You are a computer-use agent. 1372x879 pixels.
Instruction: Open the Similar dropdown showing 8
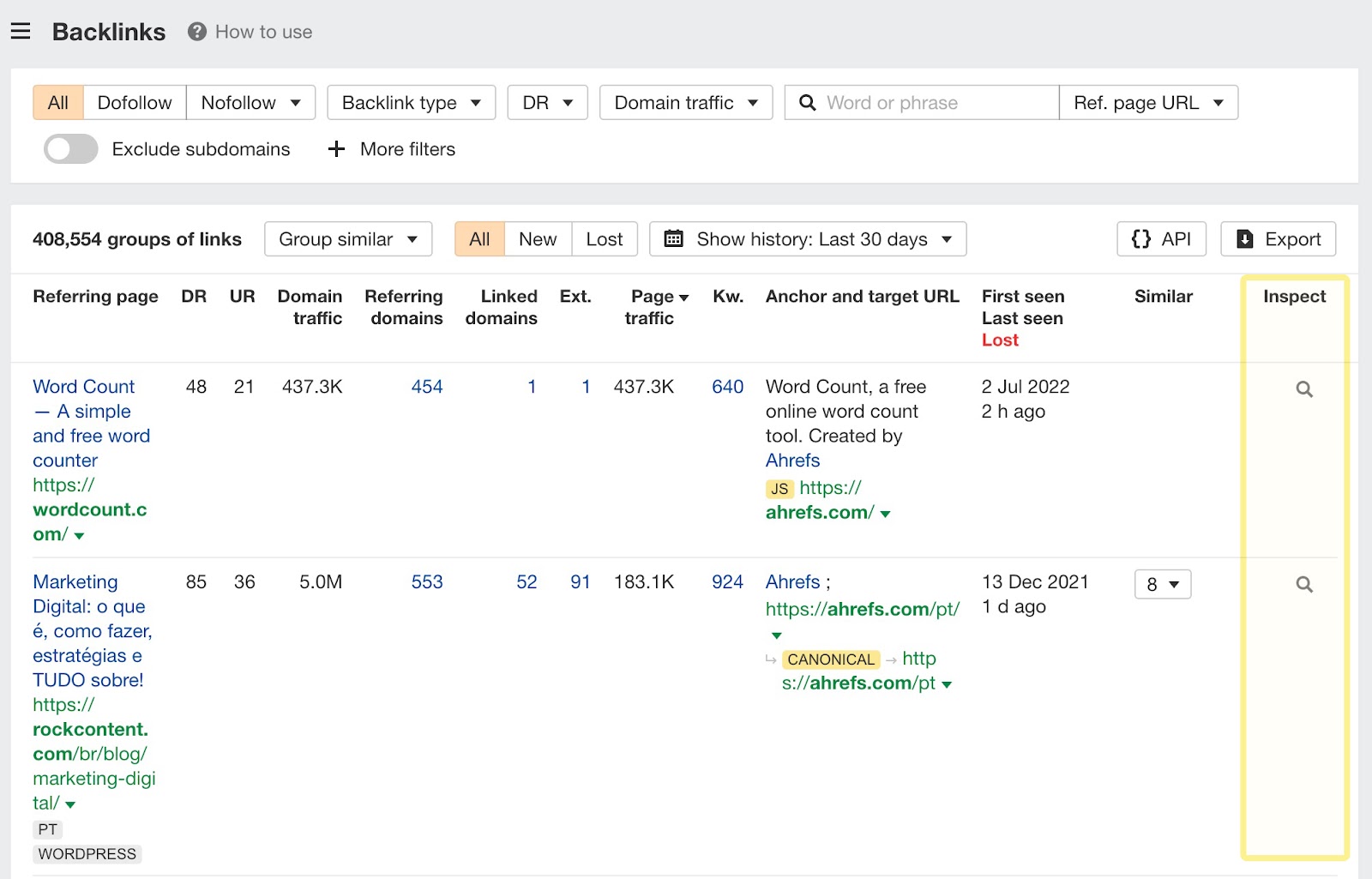point(1162,584)
